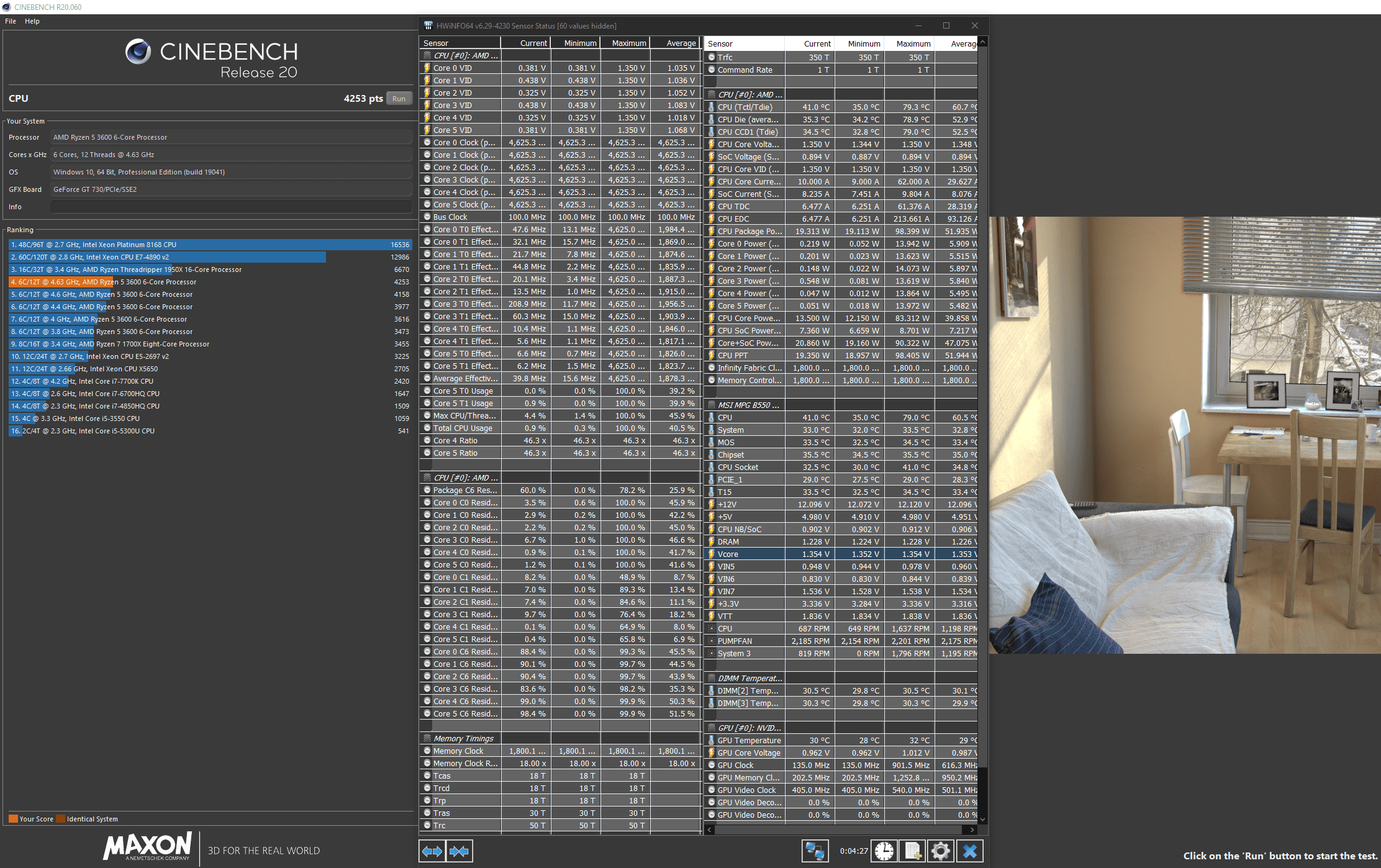Reset the clock timer icon

pos(884,851)
